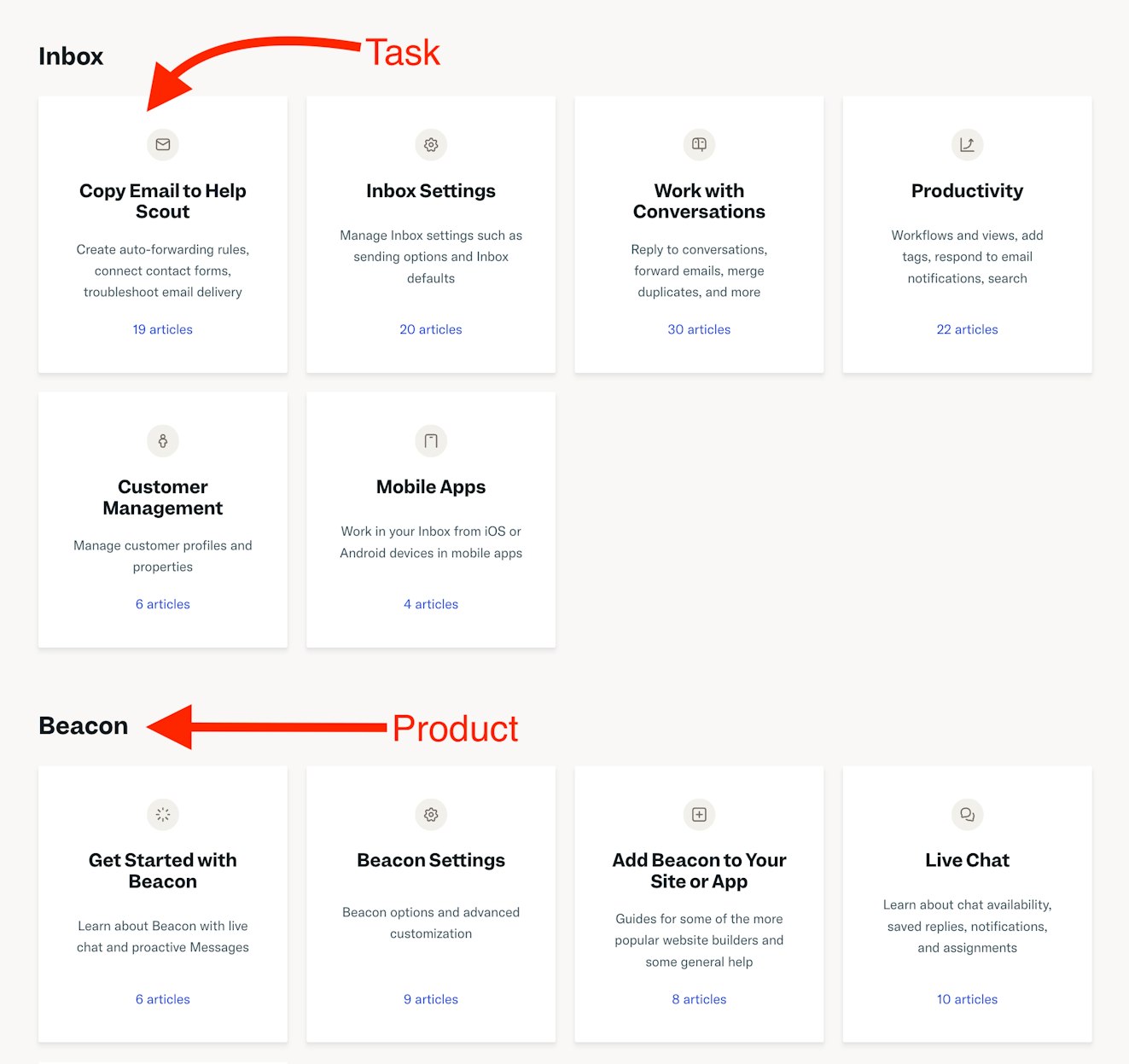Click the gear icon above Inbox Settings
Image resolution: width=1129 pixels, height=1064 pixels.
[x=431, y=145]
